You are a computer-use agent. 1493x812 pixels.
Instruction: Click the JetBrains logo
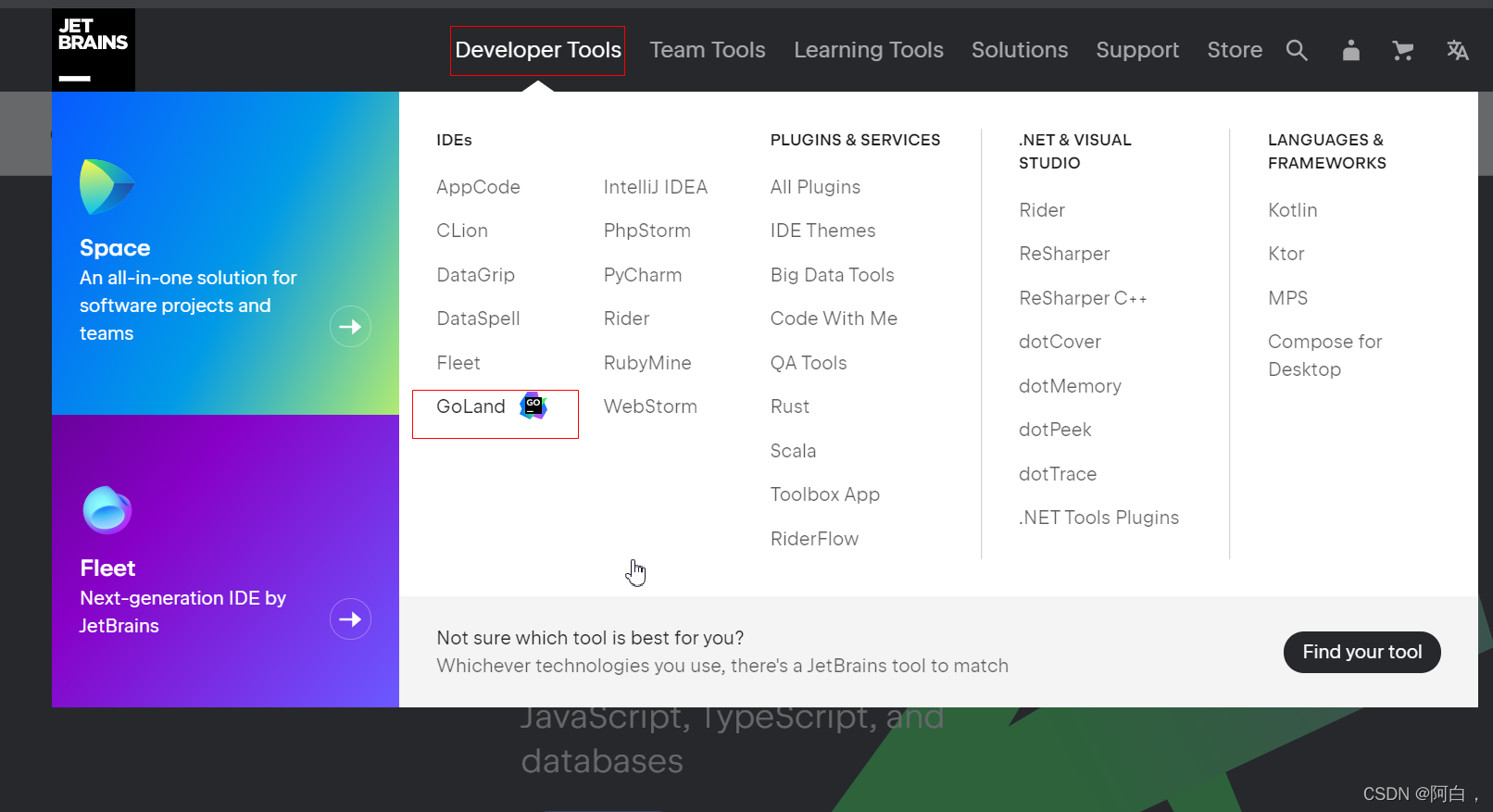94,50
